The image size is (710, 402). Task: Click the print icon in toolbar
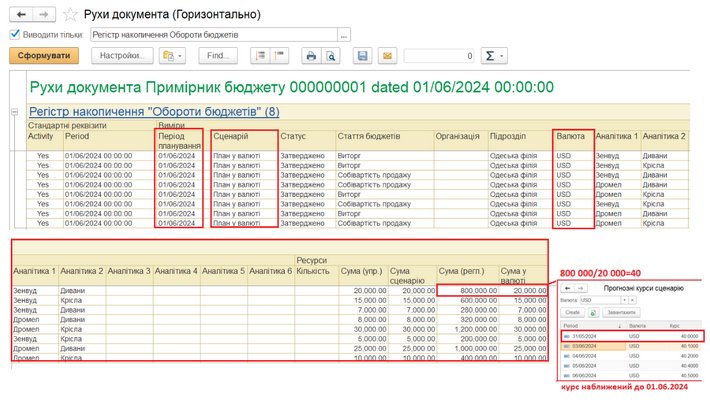311,56
